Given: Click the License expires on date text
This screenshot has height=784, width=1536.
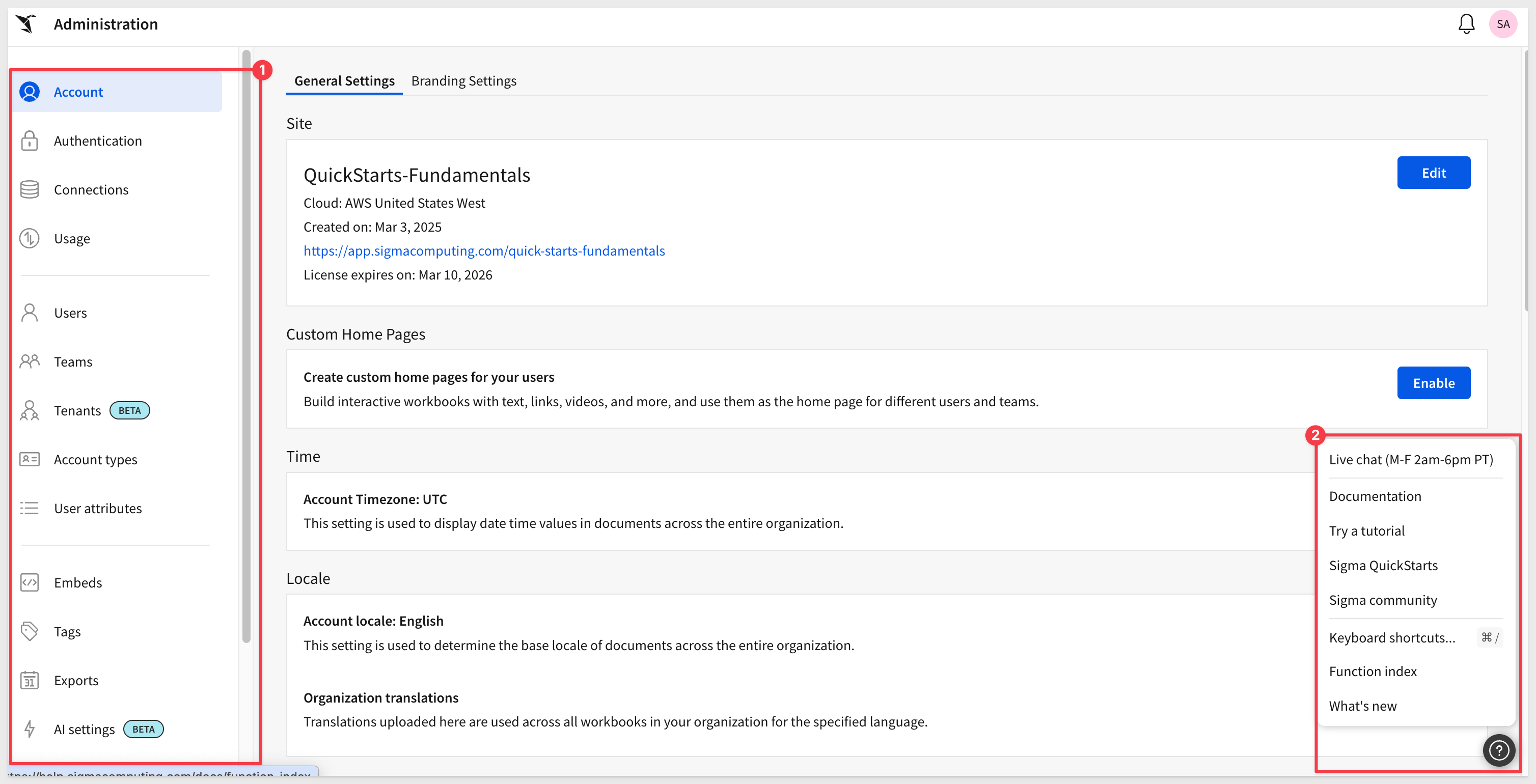Looking at the screenshot, I should point(398,275).
